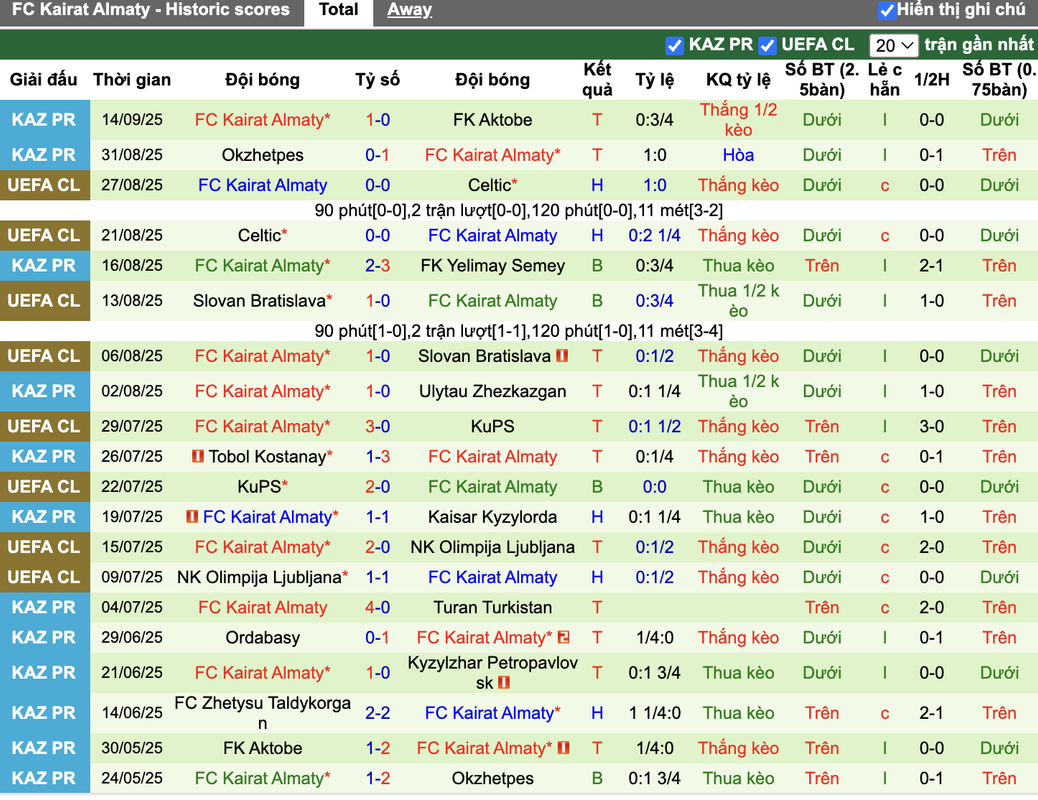Screen dimensions: 1038x800
Task: Open the 2-3 score versus FK Yelimay Semey
Action: click(x=377, y=266)
